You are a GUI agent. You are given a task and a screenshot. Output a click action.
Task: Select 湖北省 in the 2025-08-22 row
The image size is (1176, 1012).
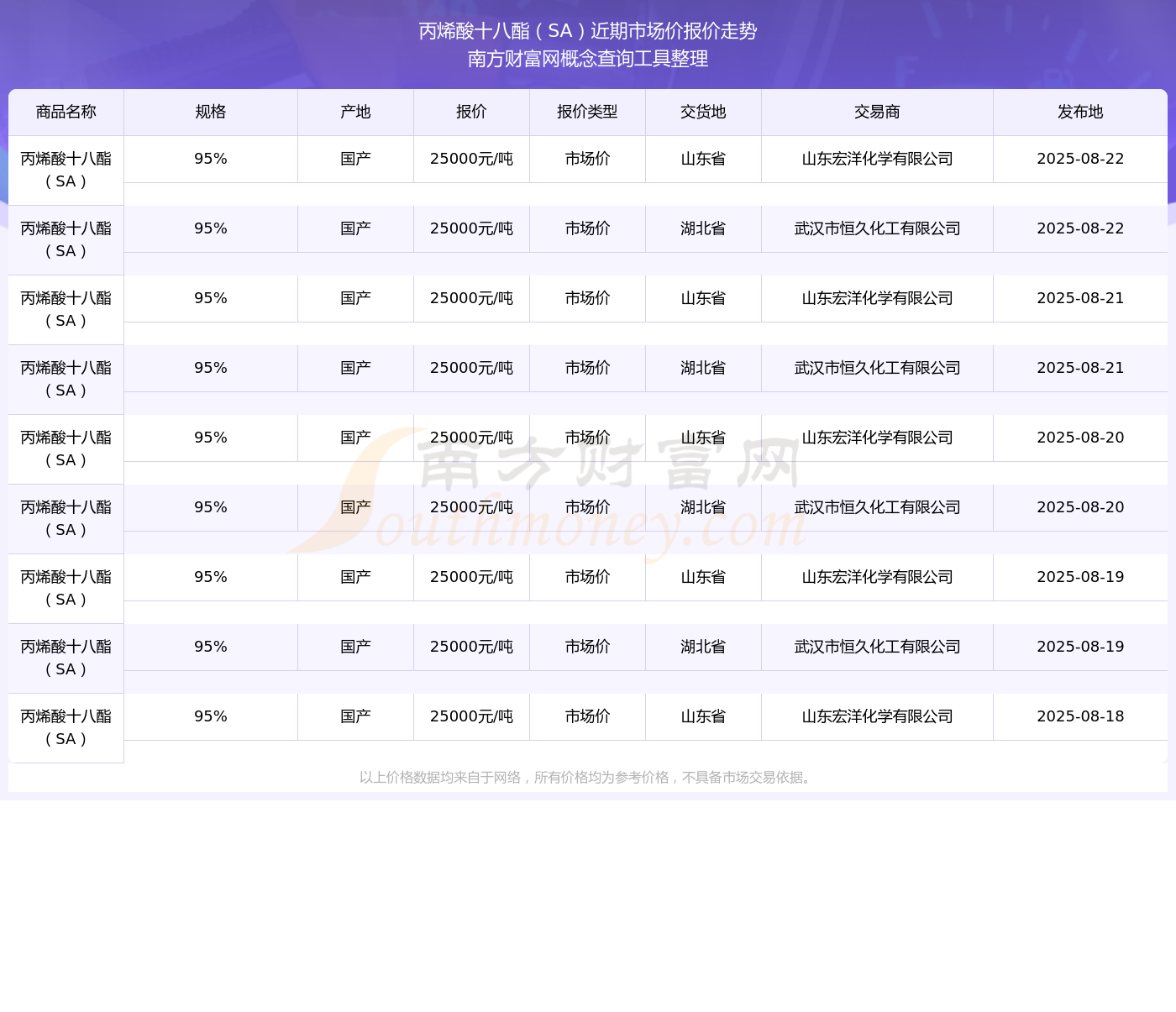(x=704, y=228)
